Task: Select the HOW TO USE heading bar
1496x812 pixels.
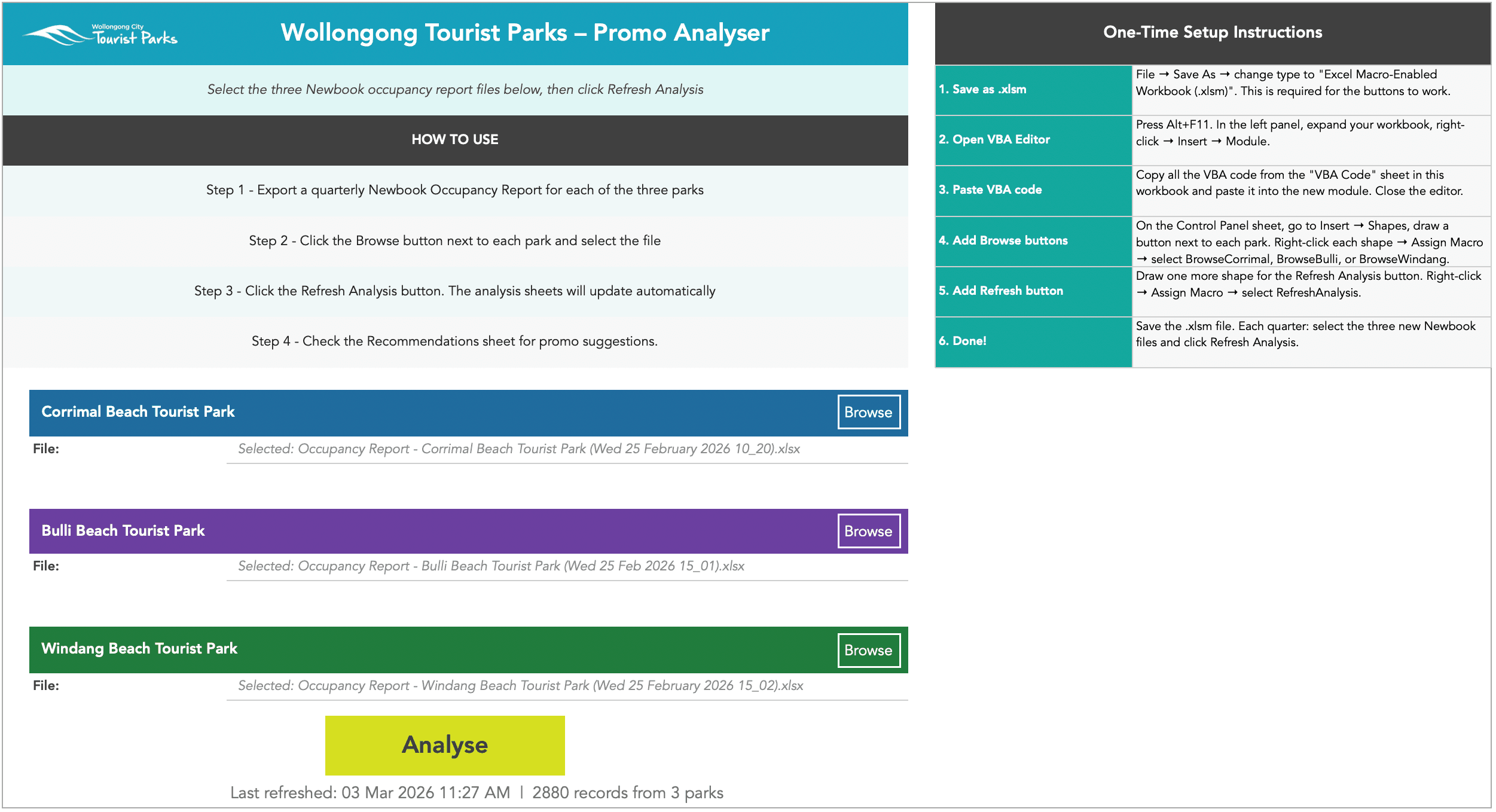Action: [455, 140]
